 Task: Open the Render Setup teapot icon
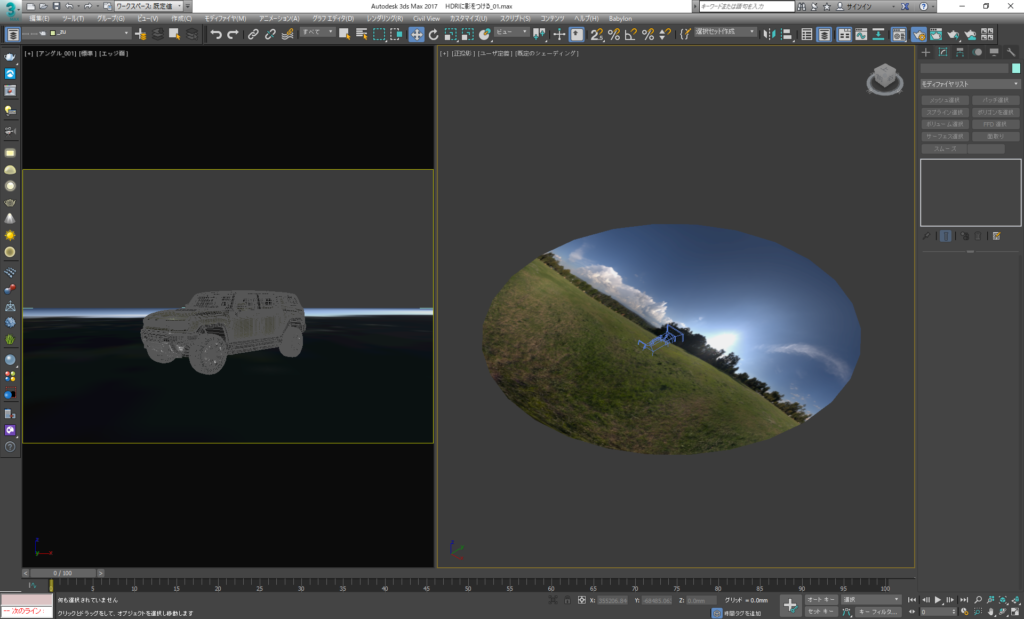point(918,34)
